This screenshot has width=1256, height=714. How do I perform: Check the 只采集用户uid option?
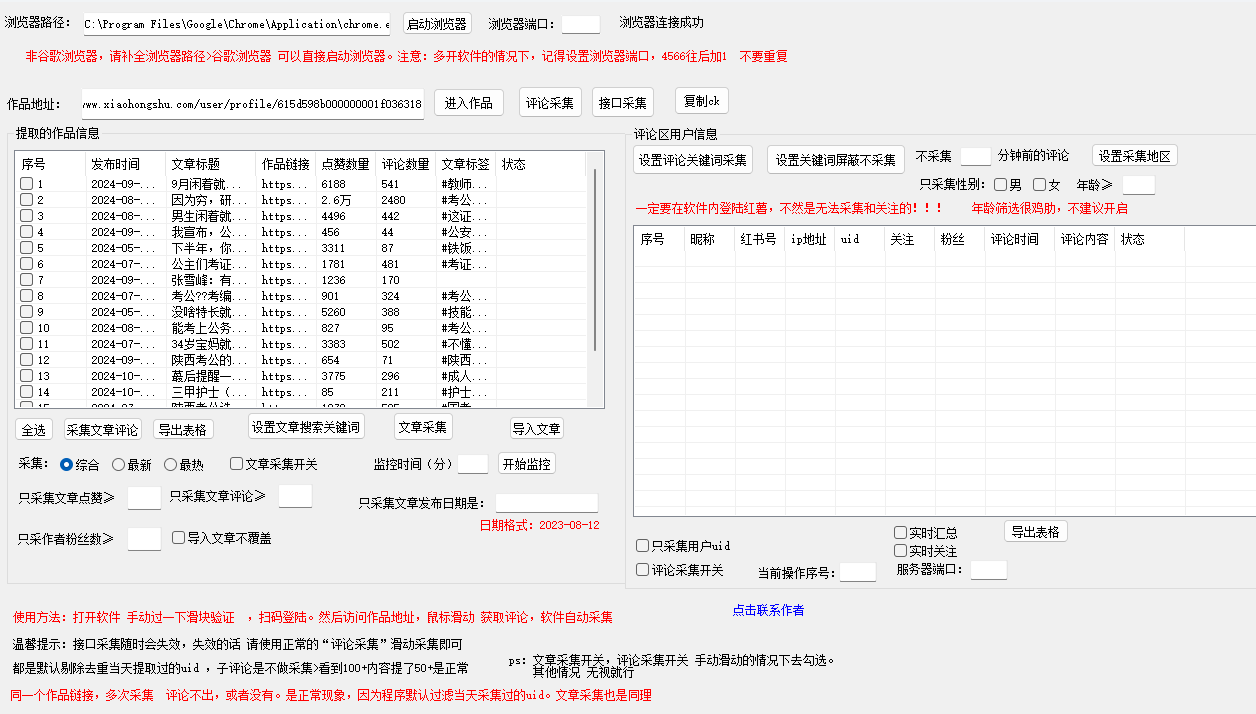pyautogui.click(x=643, y=546)
